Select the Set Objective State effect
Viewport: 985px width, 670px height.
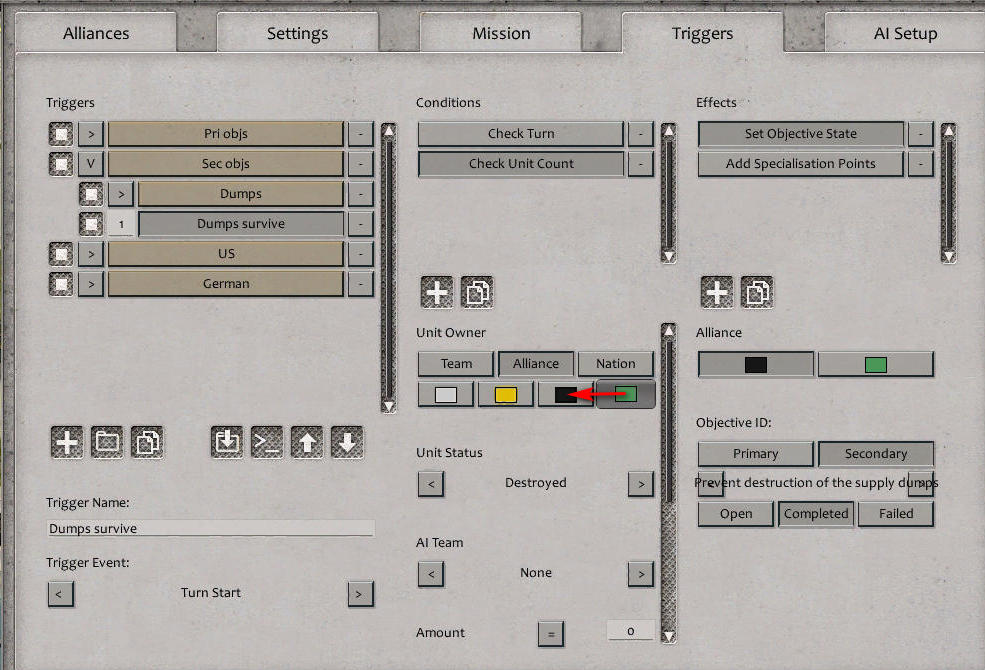[x=801, y=134]
